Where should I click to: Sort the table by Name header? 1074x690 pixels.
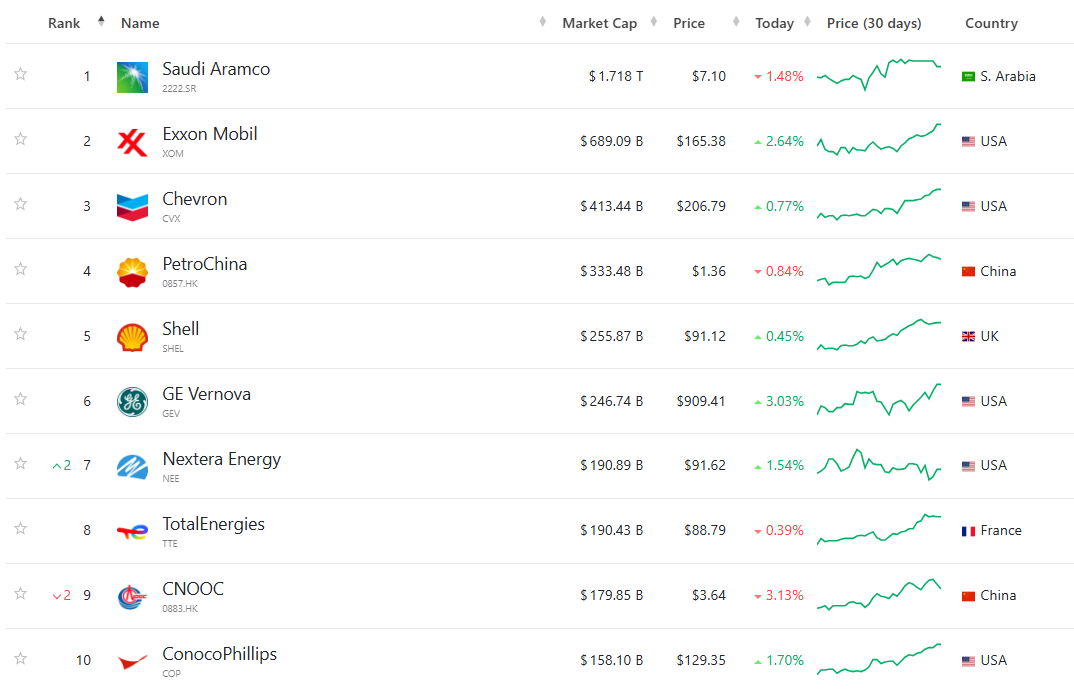pos(140,23)
